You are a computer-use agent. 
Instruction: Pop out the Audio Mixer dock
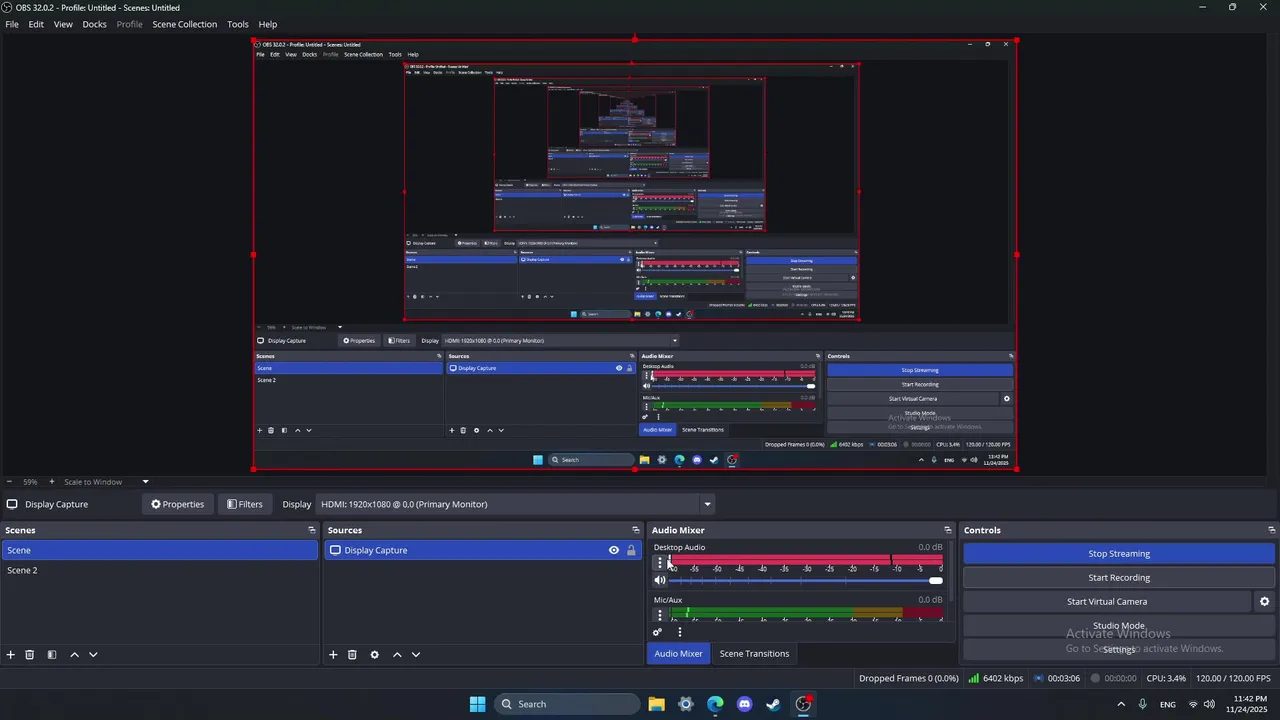(x=948, y=530)
